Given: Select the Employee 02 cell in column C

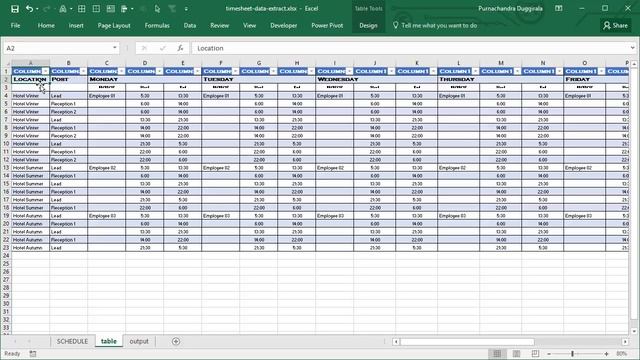Looking at the screenshot, I should (107, 168).
